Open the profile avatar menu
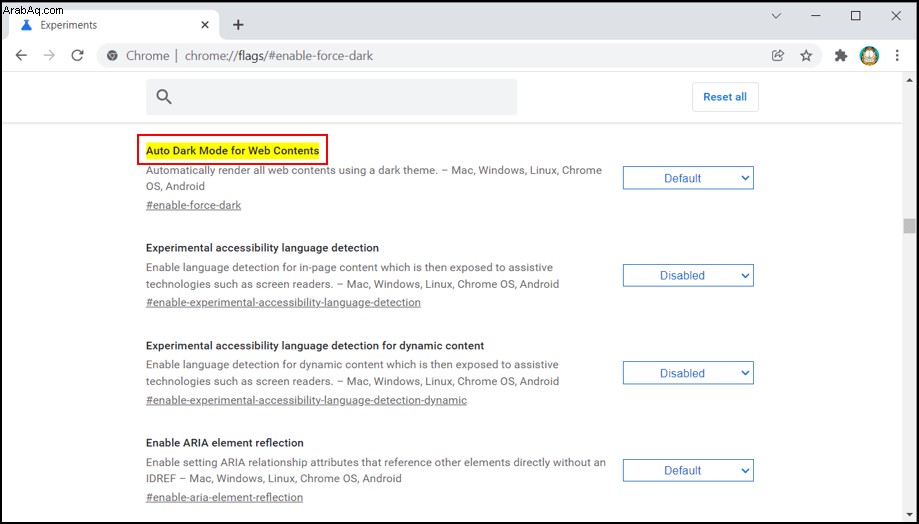The image size is (919, 524). (869, 56)
